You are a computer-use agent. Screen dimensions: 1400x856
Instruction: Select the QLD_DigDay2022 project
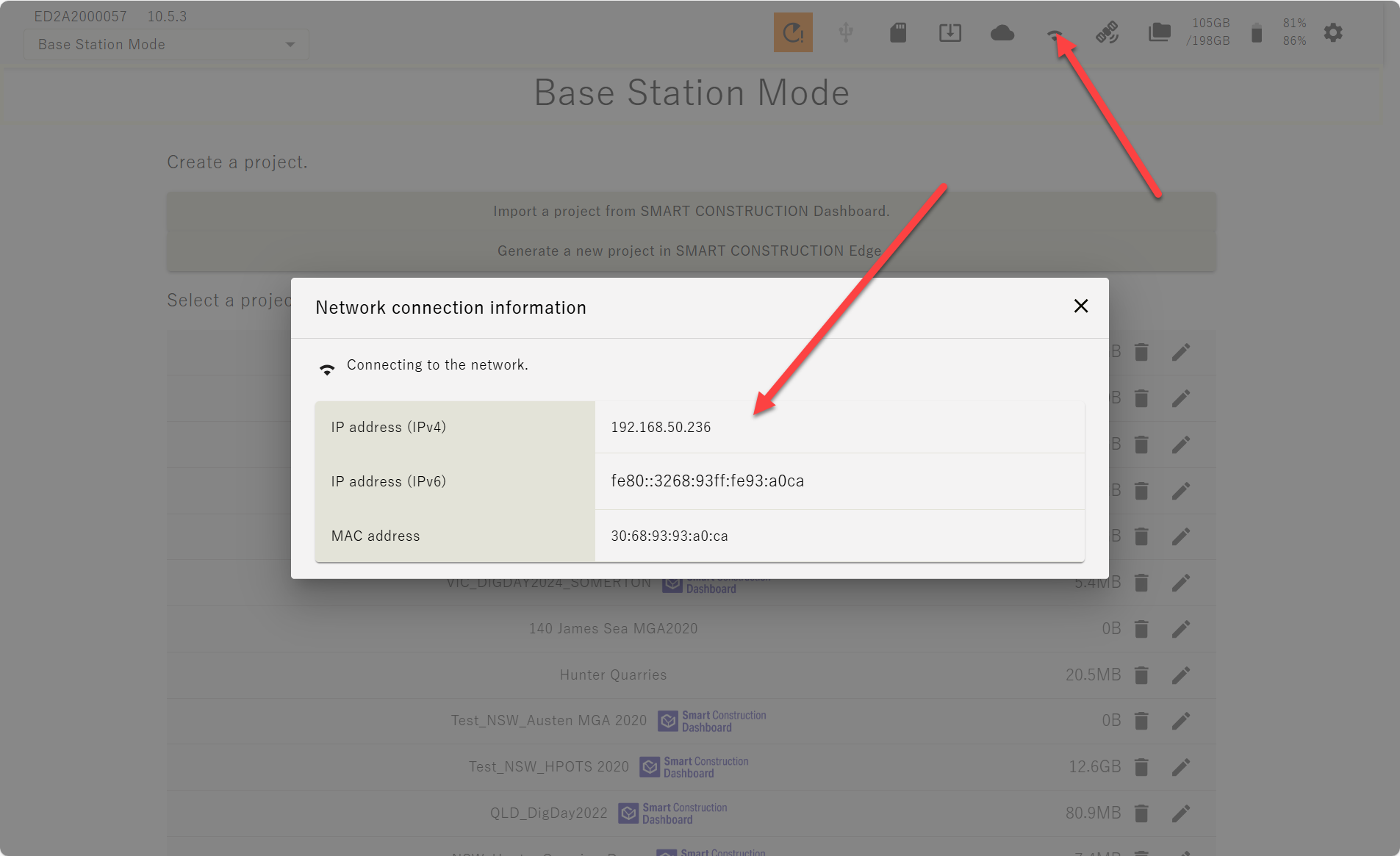549,813
